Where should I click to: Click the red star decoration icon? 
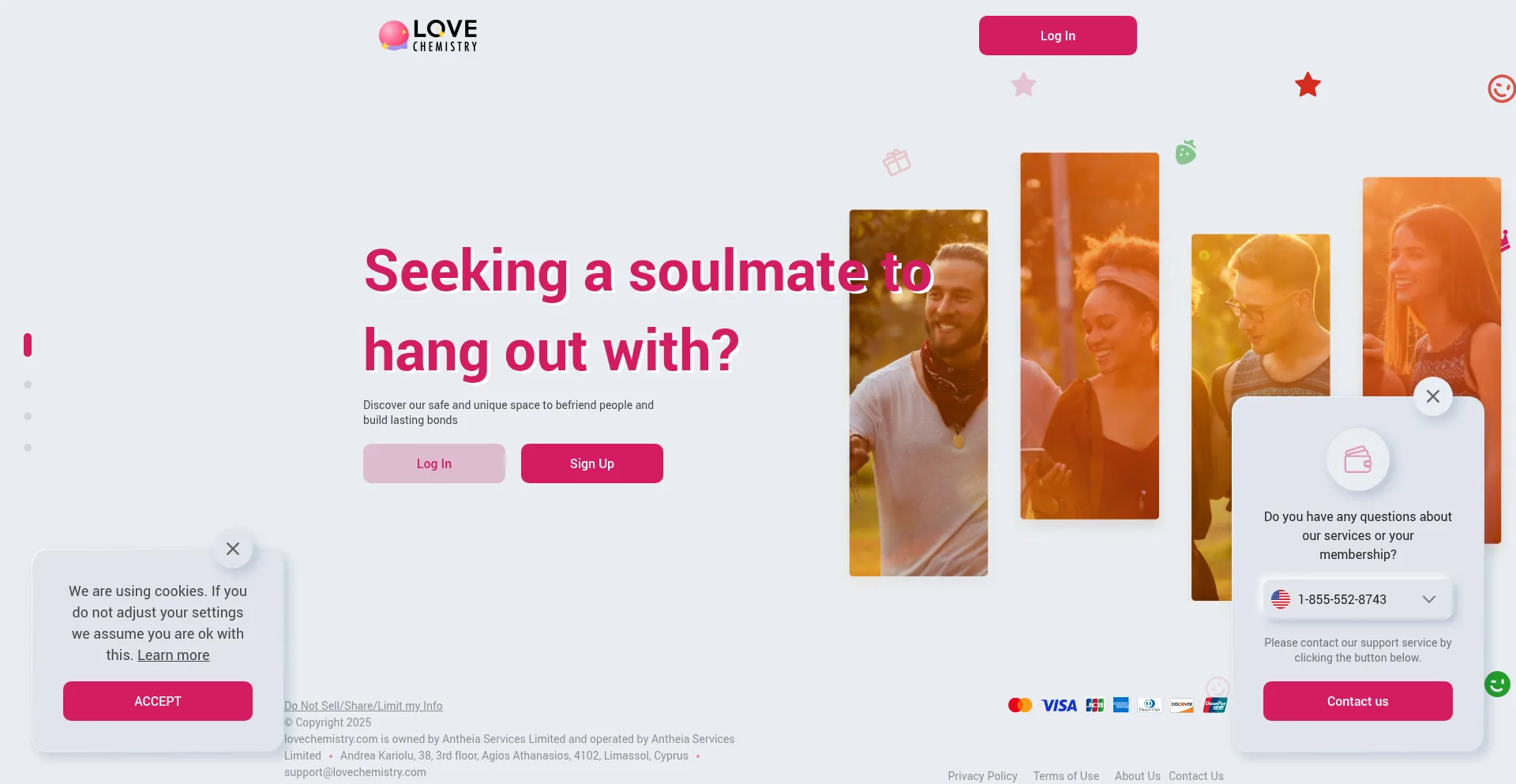(x=1308, y=84)
